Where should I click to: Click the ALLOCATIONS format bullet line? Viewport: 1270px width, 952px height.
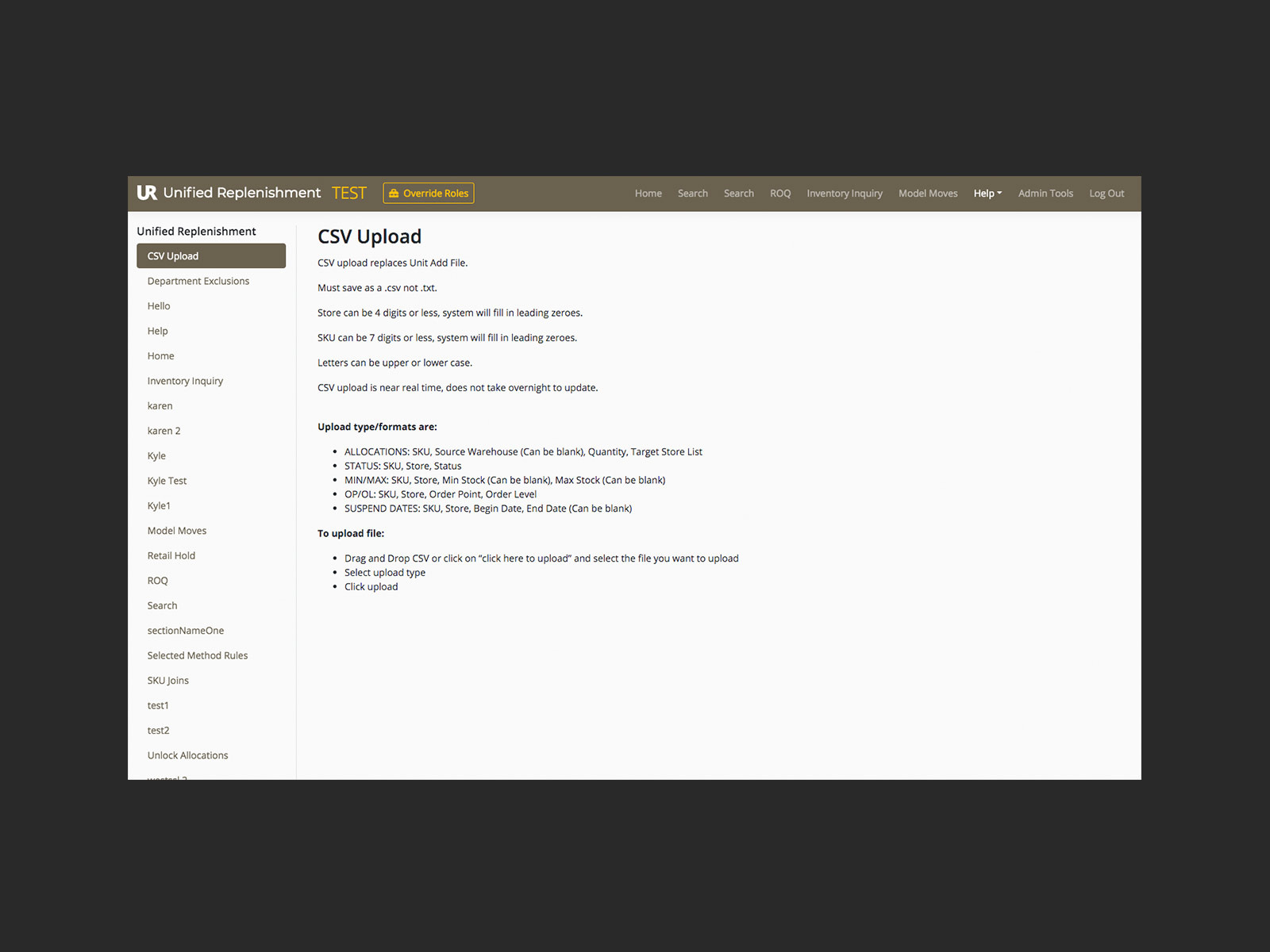[523, 452]
